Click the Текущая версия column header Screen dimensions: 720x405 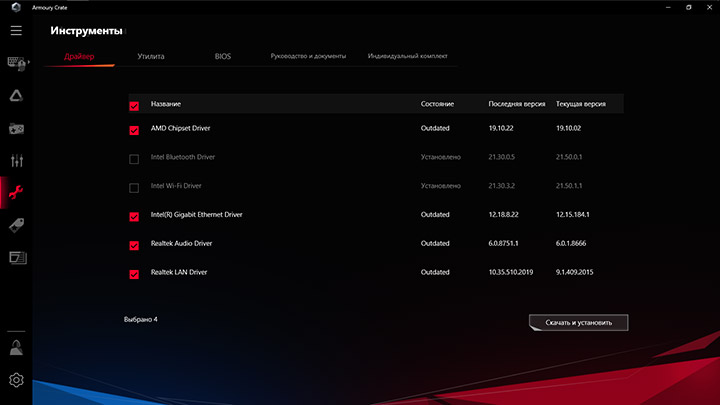[x=581, y=104]
